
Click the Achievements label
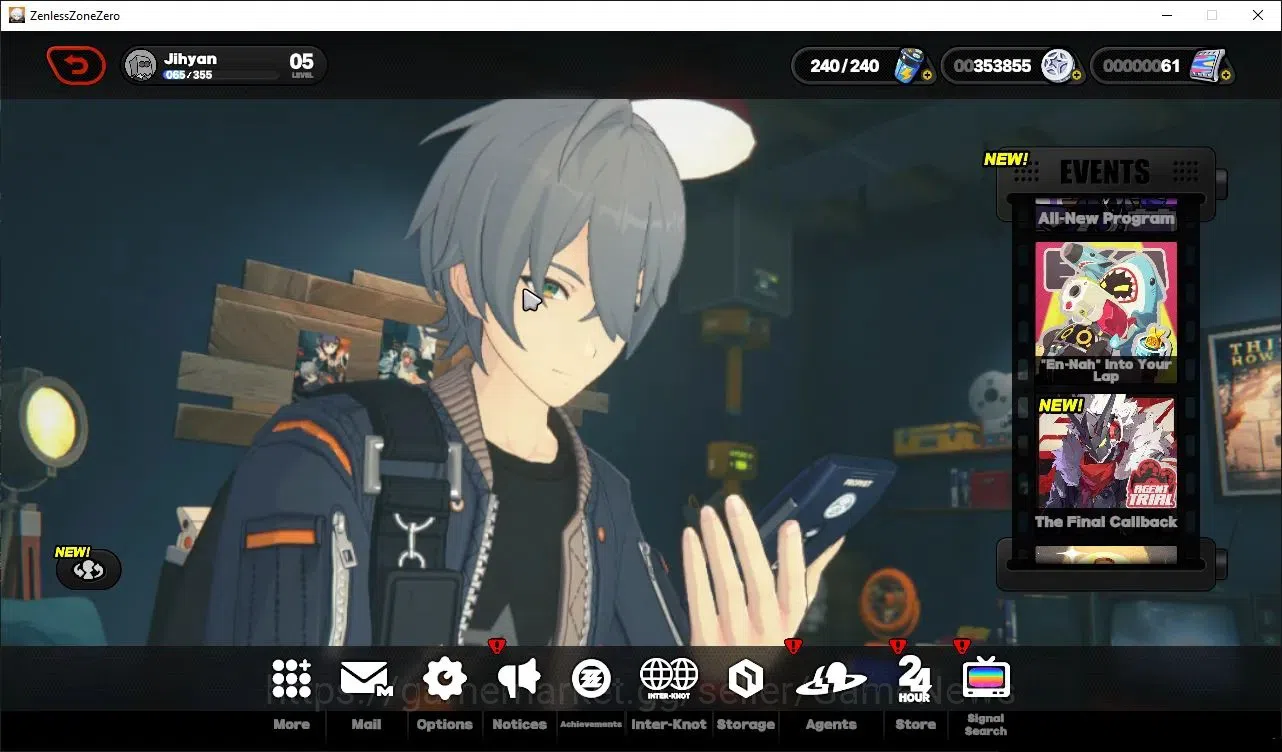point(591,724)
